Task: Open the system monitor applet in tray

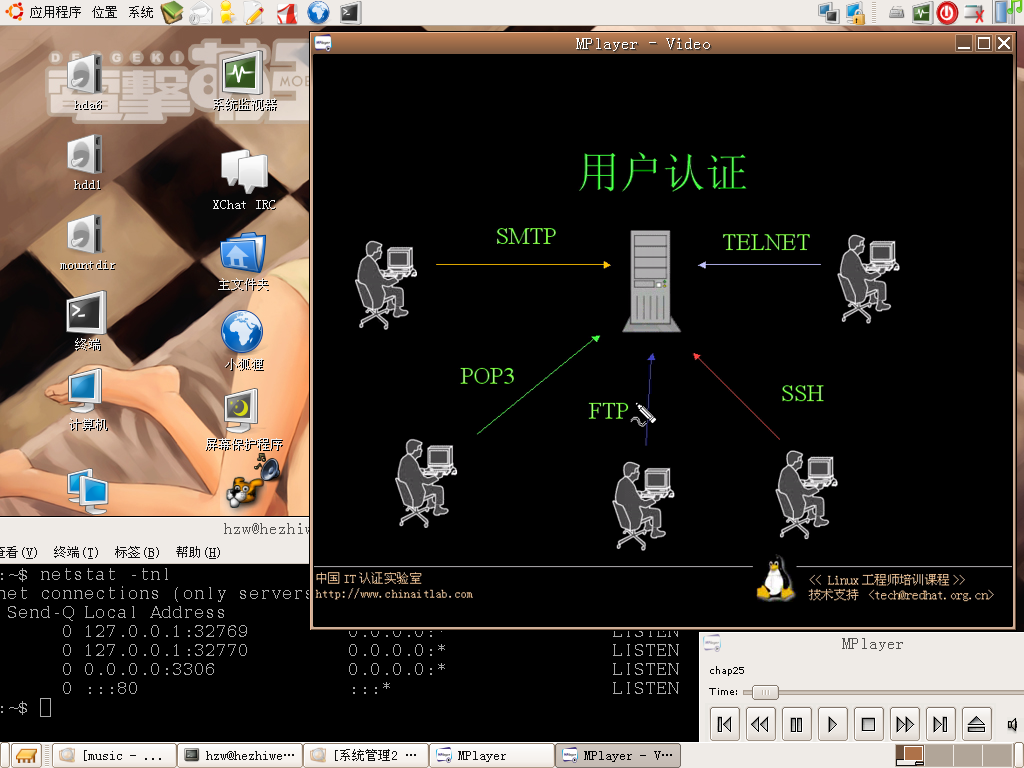Action: (921, 13)
